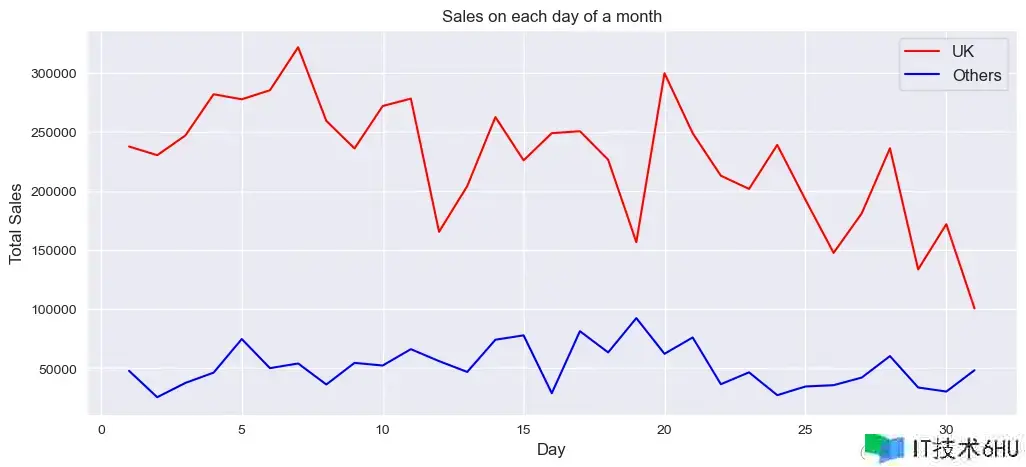Image resolution: width=1026 pixels, height=467 pixels.
Task: Click the Day x-axis label
Action: coord(551,450)
